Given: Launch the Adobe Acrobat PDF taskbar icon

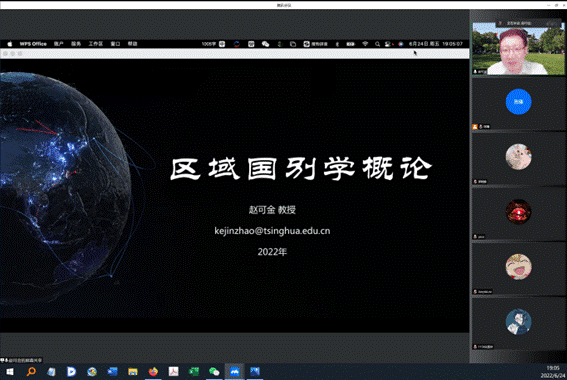Looking at the screenshot, I should tap(174, 371).
